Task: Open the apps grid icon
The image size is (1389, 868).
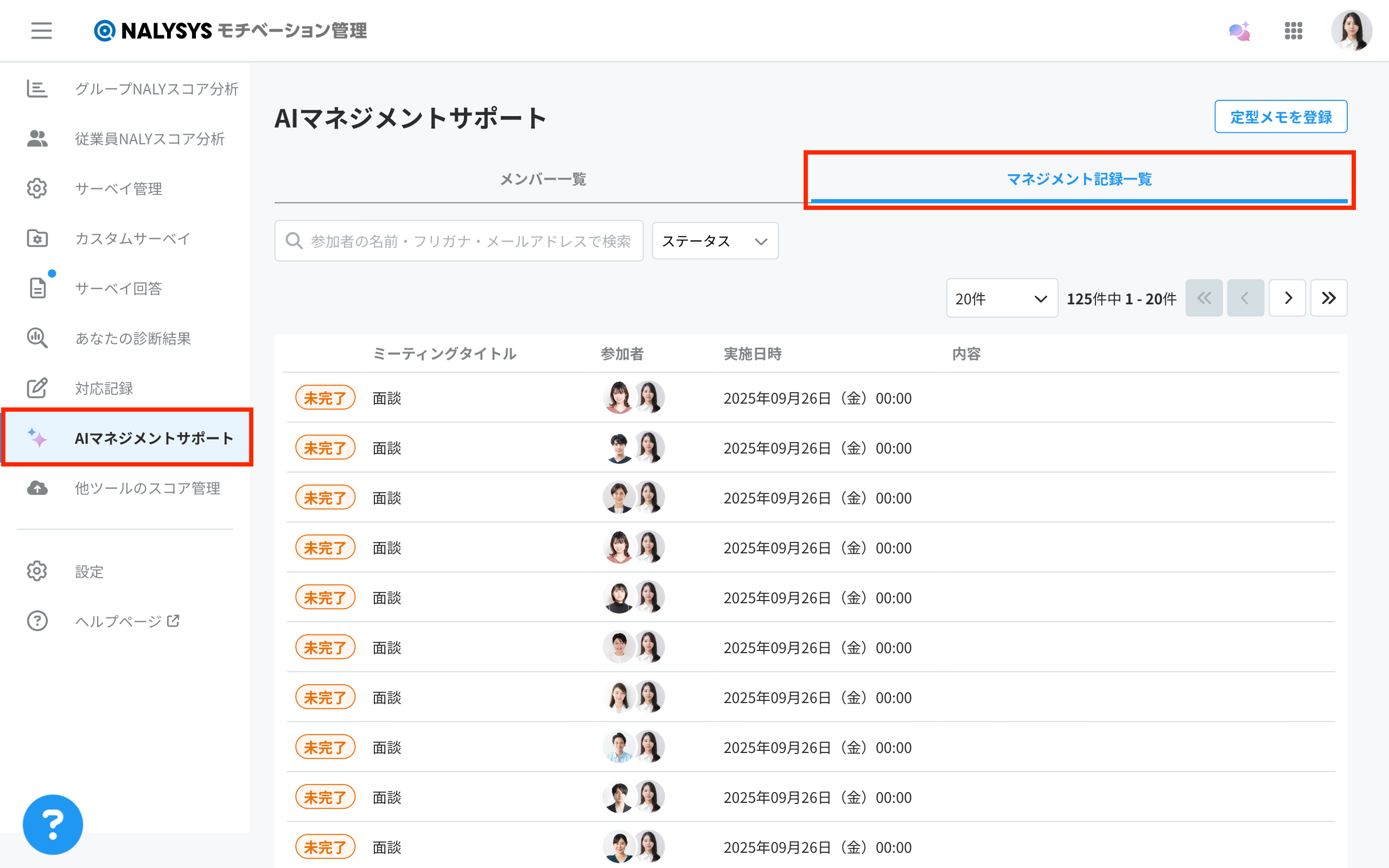Action: point(1293,31)
